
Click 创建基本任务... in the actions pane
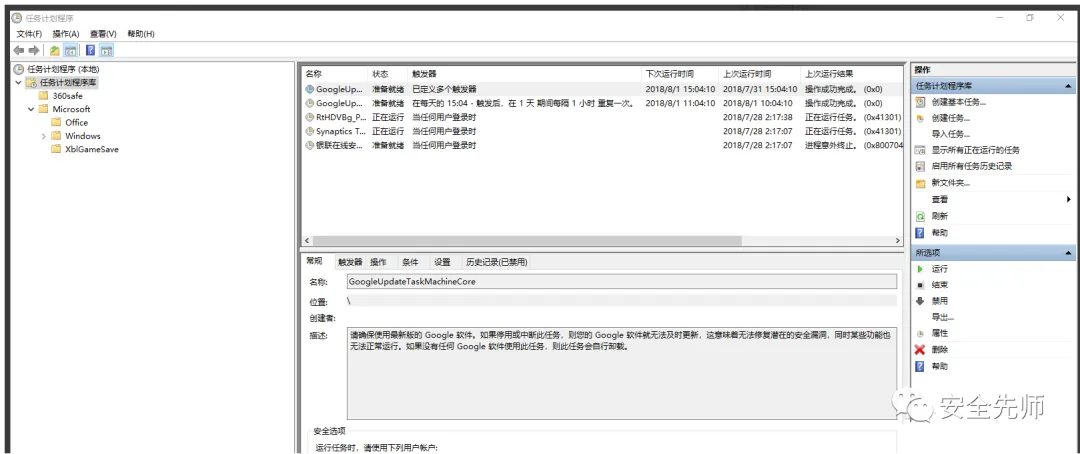[959, 102]
